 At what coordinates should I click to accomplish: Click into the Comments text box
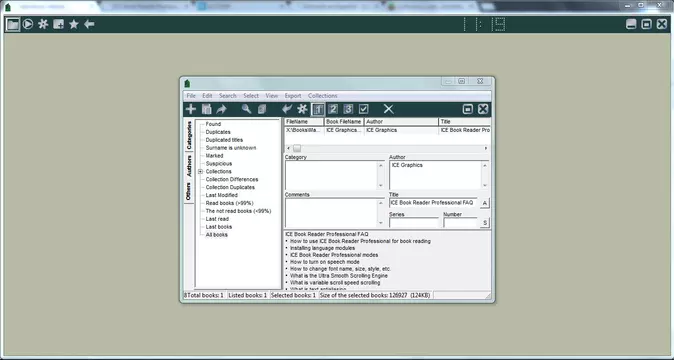tap(331, 213)
